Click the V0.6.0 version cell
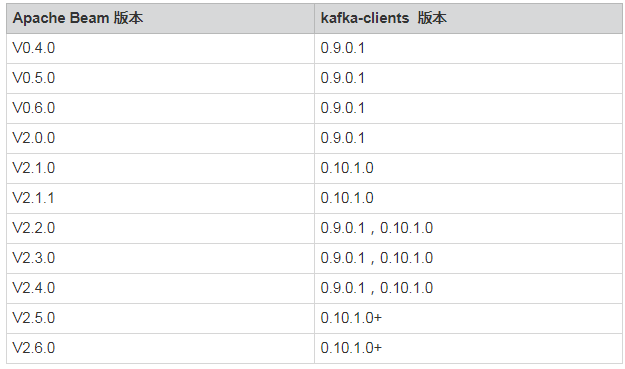Screen dimensions: 625x369 coord(160,108)
